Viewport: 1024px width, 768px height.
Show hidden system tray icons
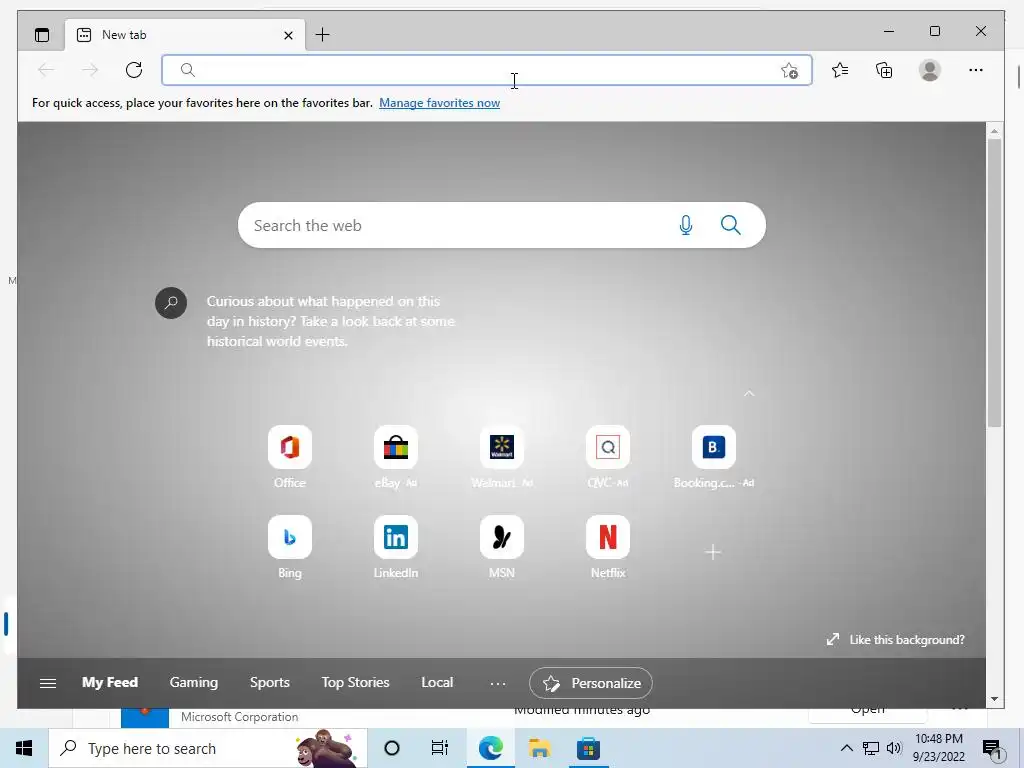846,748
